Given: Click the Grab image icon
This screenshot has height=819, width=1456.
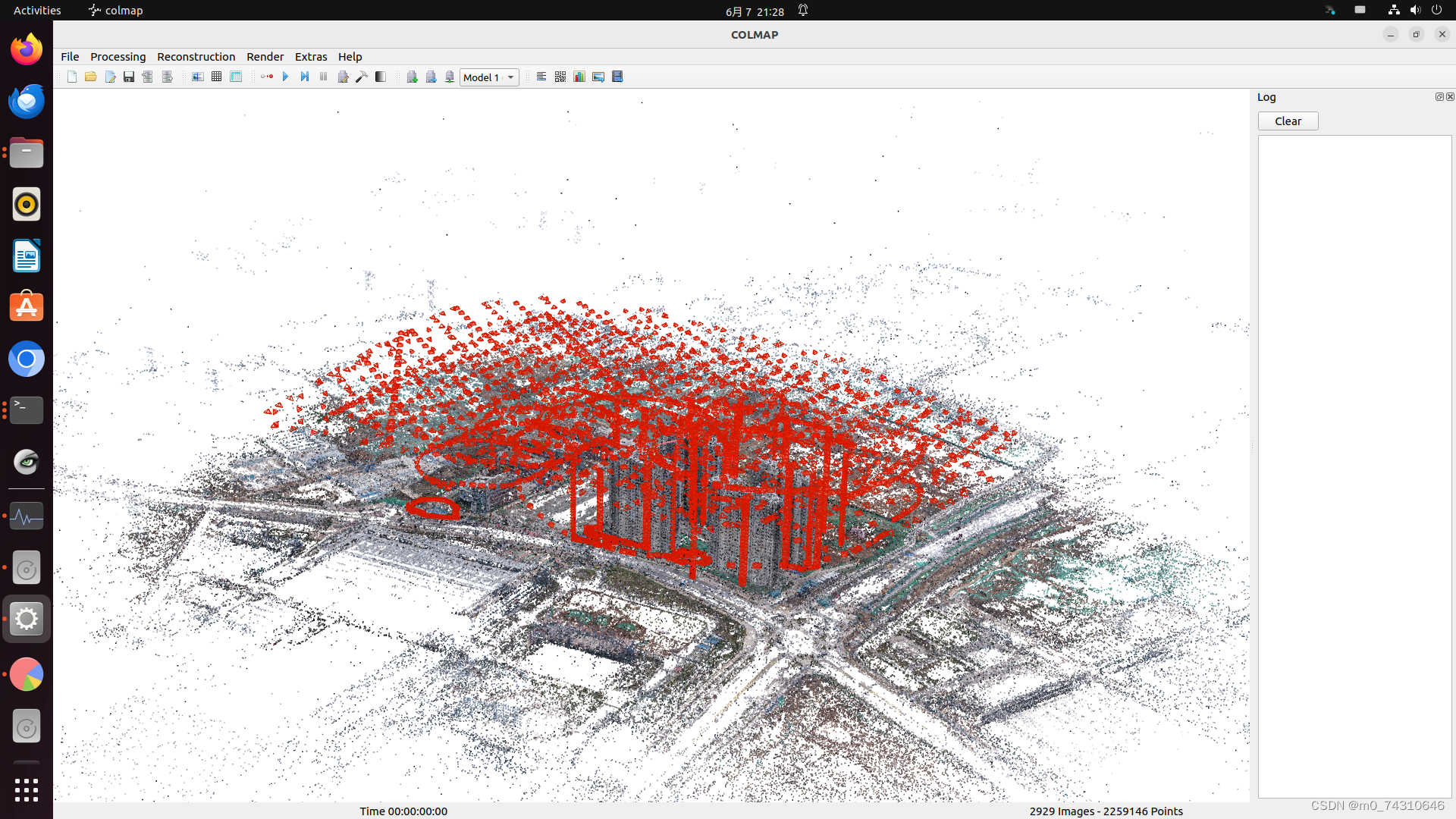Looking at the screenshot, I should [x=598, y=77].
